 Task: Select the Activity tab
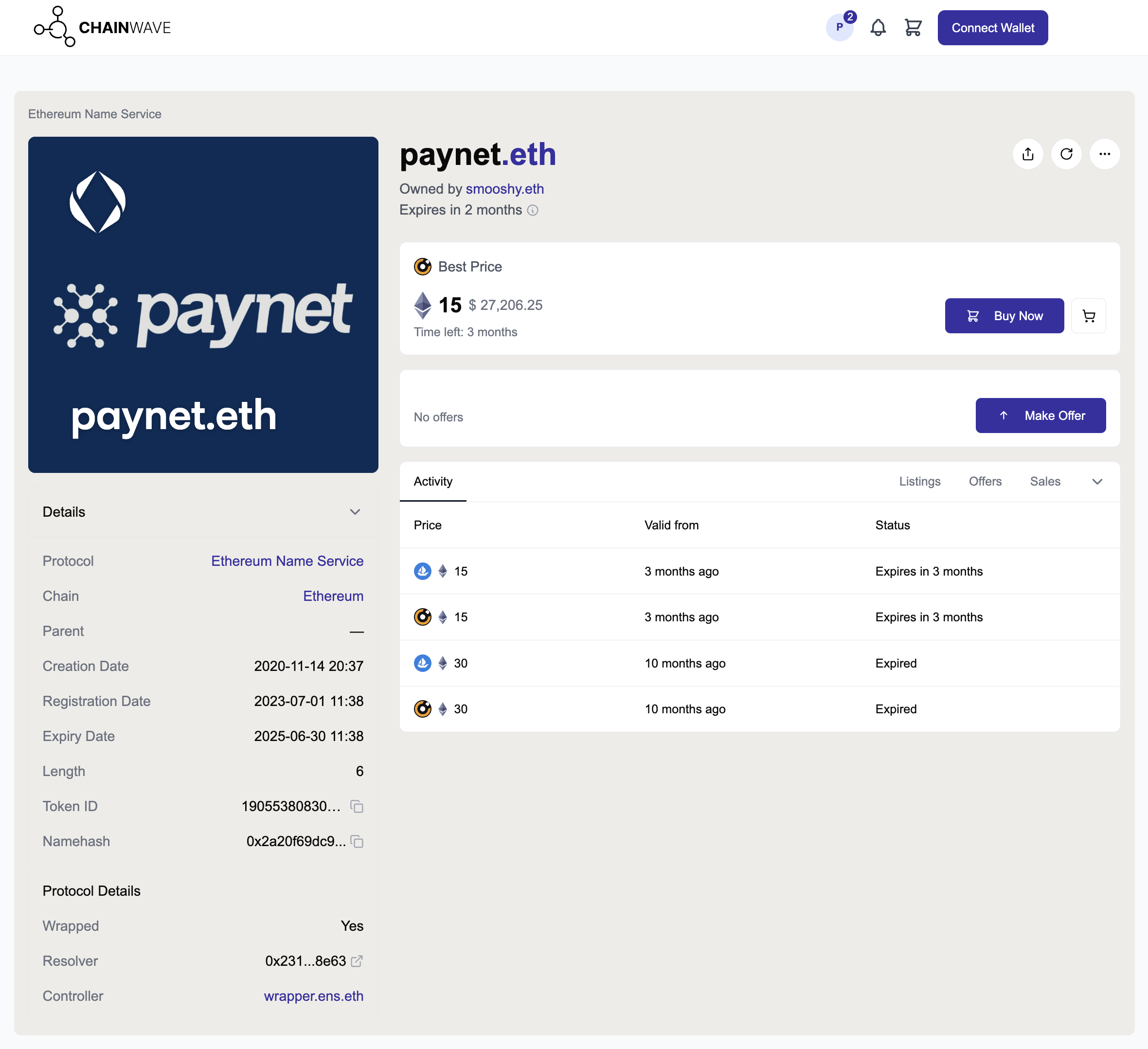433,481
